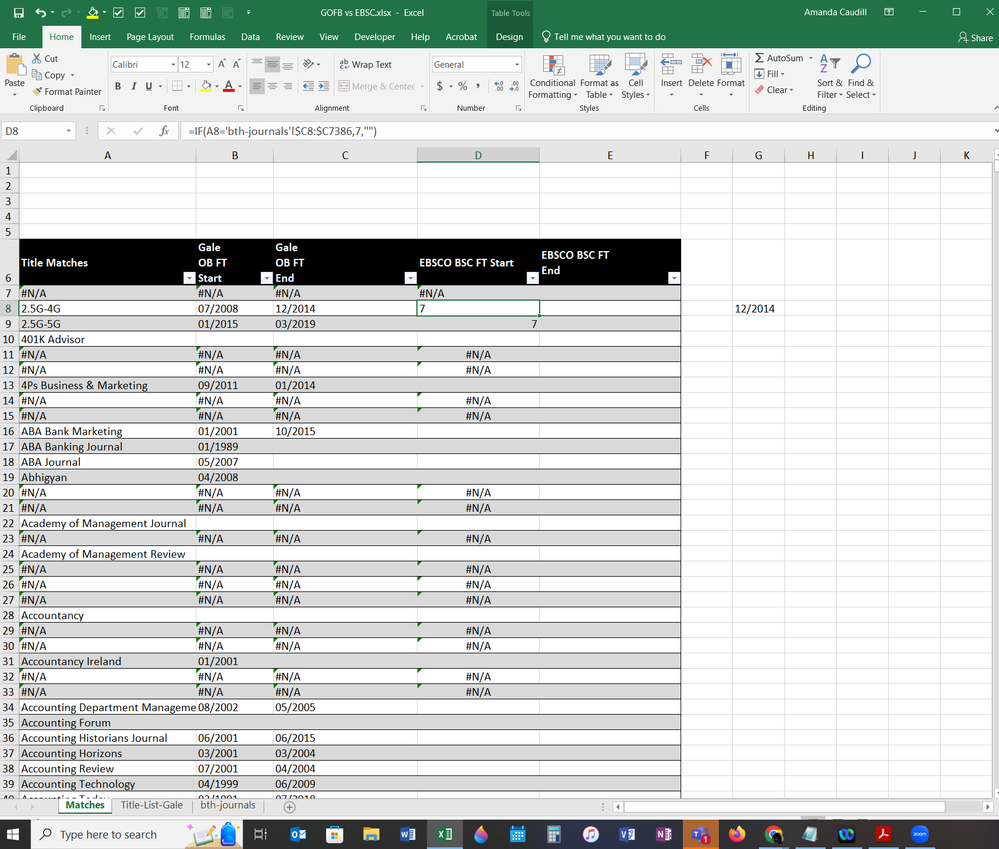This screenshot has height=849, width=999.
Task: Click the Windows search box
Action: 107,834
